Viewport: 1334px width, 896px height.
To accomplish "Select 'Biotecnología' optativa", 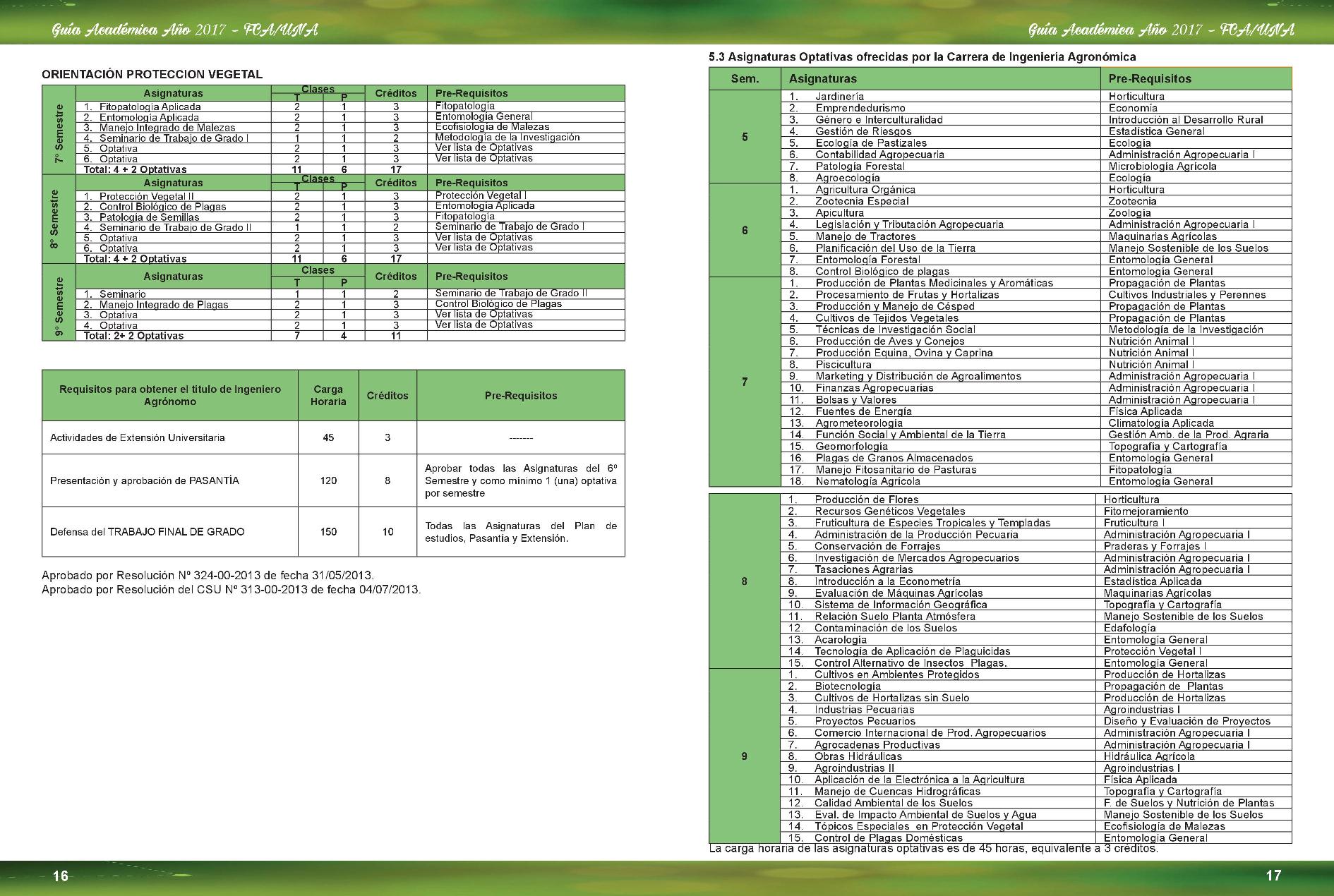I will click(x=847, y=686).
